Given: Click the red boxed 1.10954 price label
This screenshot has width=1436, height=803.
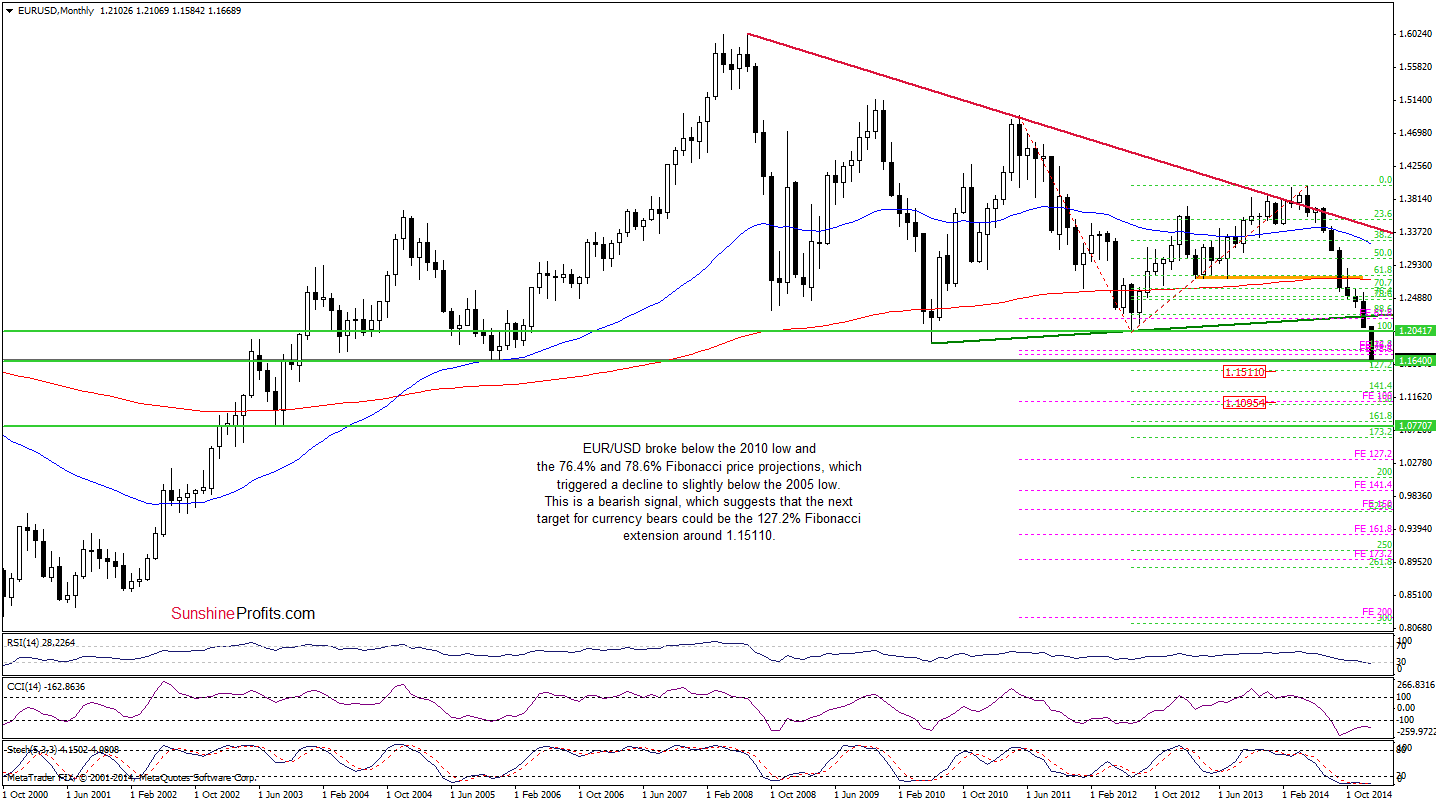Looking at the screenshot, I should click(1246, 403).
